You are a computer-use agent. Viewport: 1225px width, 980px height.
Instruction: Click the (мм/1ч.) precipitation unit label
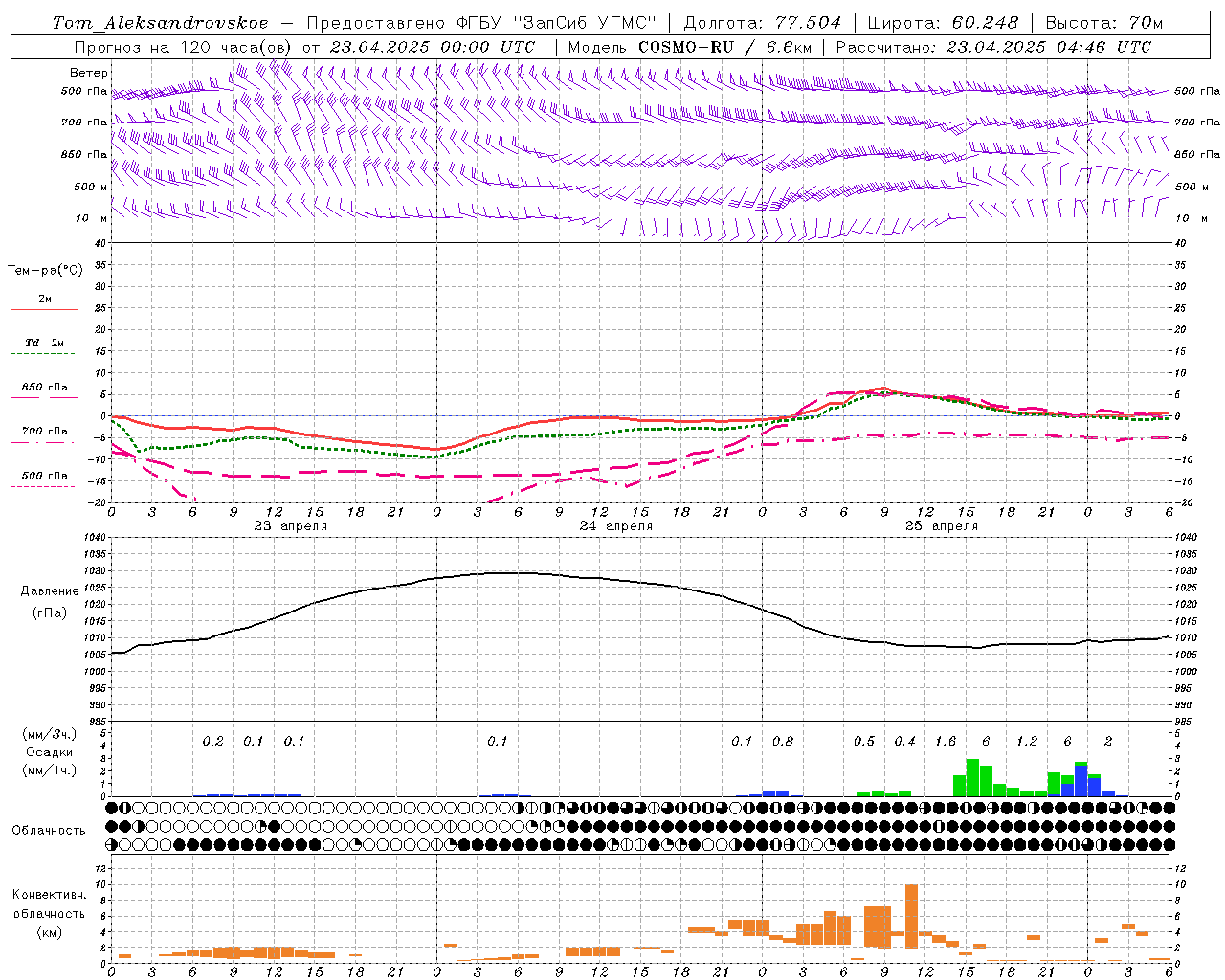[49, 770]
